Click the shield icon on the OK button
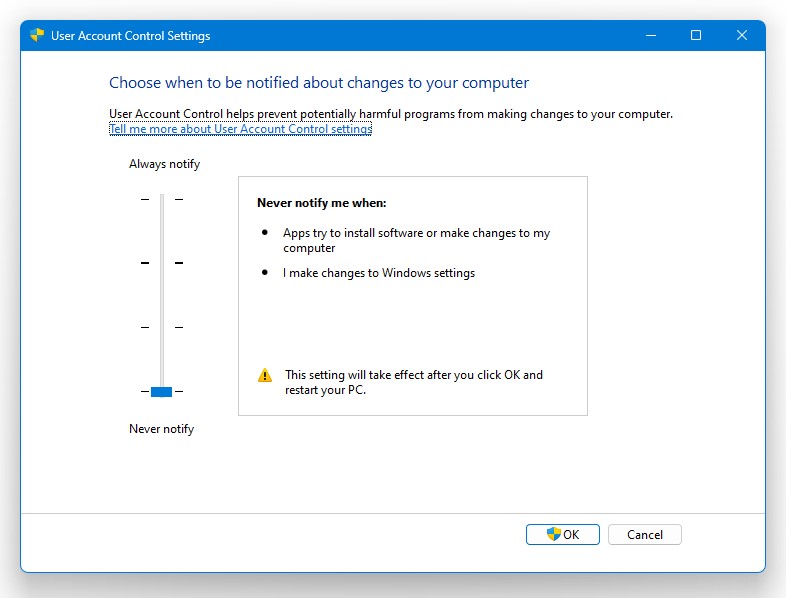Image resolution: width=786 pixels, height=598 pixels. pos(553,534)
